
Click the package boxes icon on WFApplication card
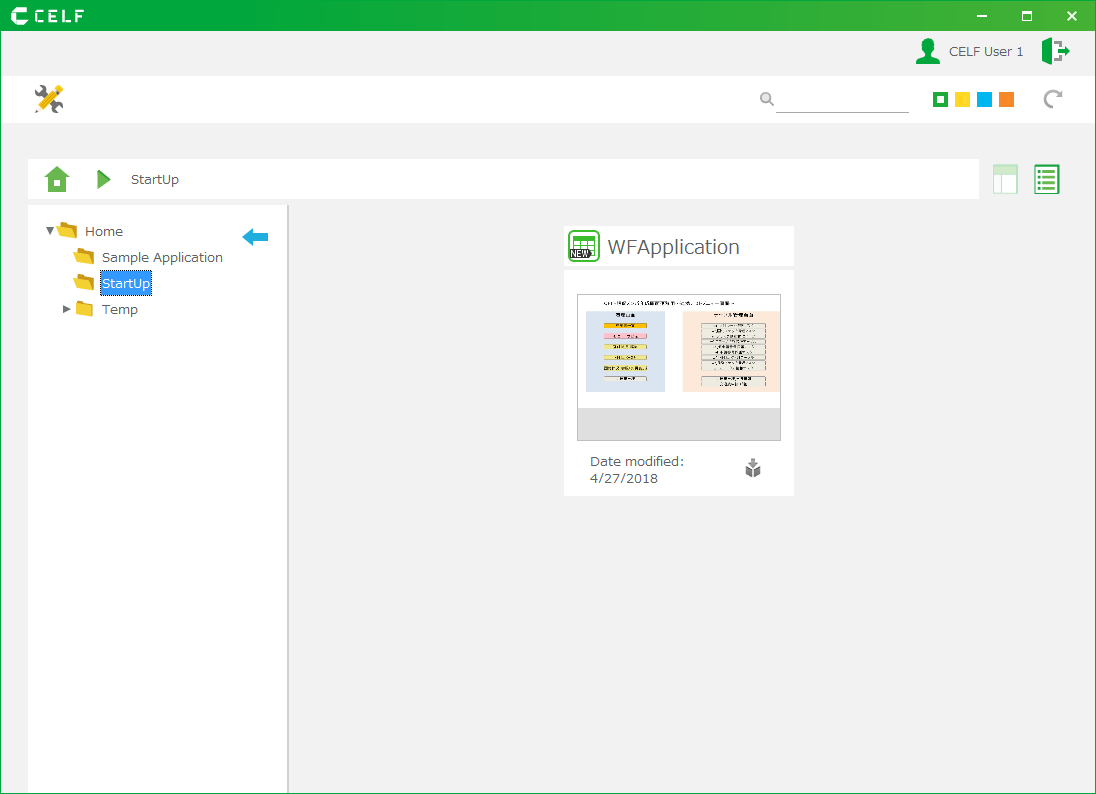pyautogui.click(x=753, y=468)
